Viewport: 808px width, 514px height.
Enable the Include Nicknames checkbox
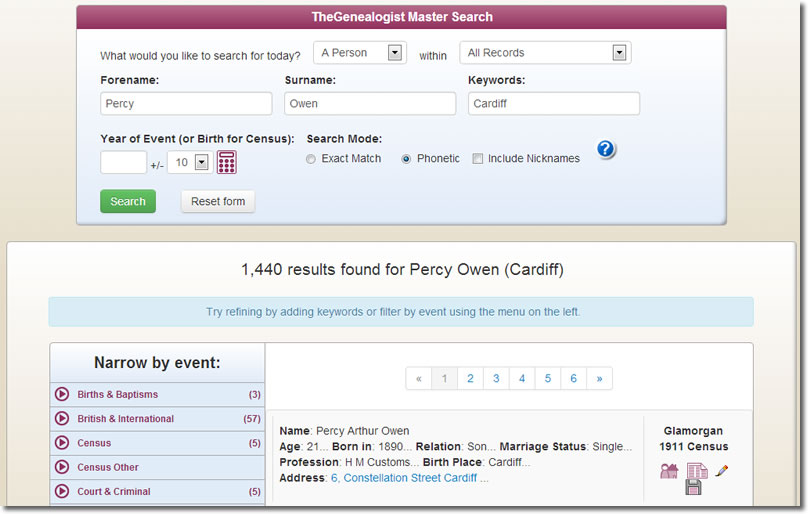pos(478,159)
